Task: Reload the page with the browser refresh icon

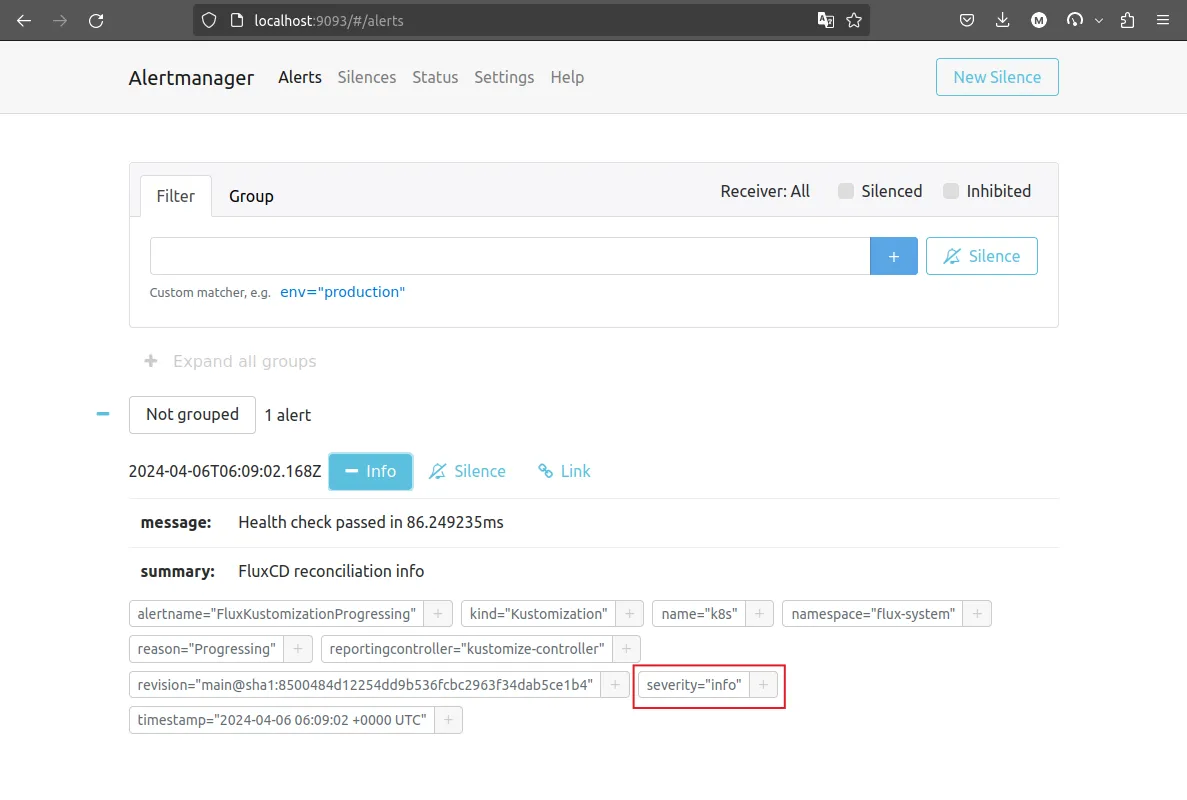Action: click(x=96, y=20)
